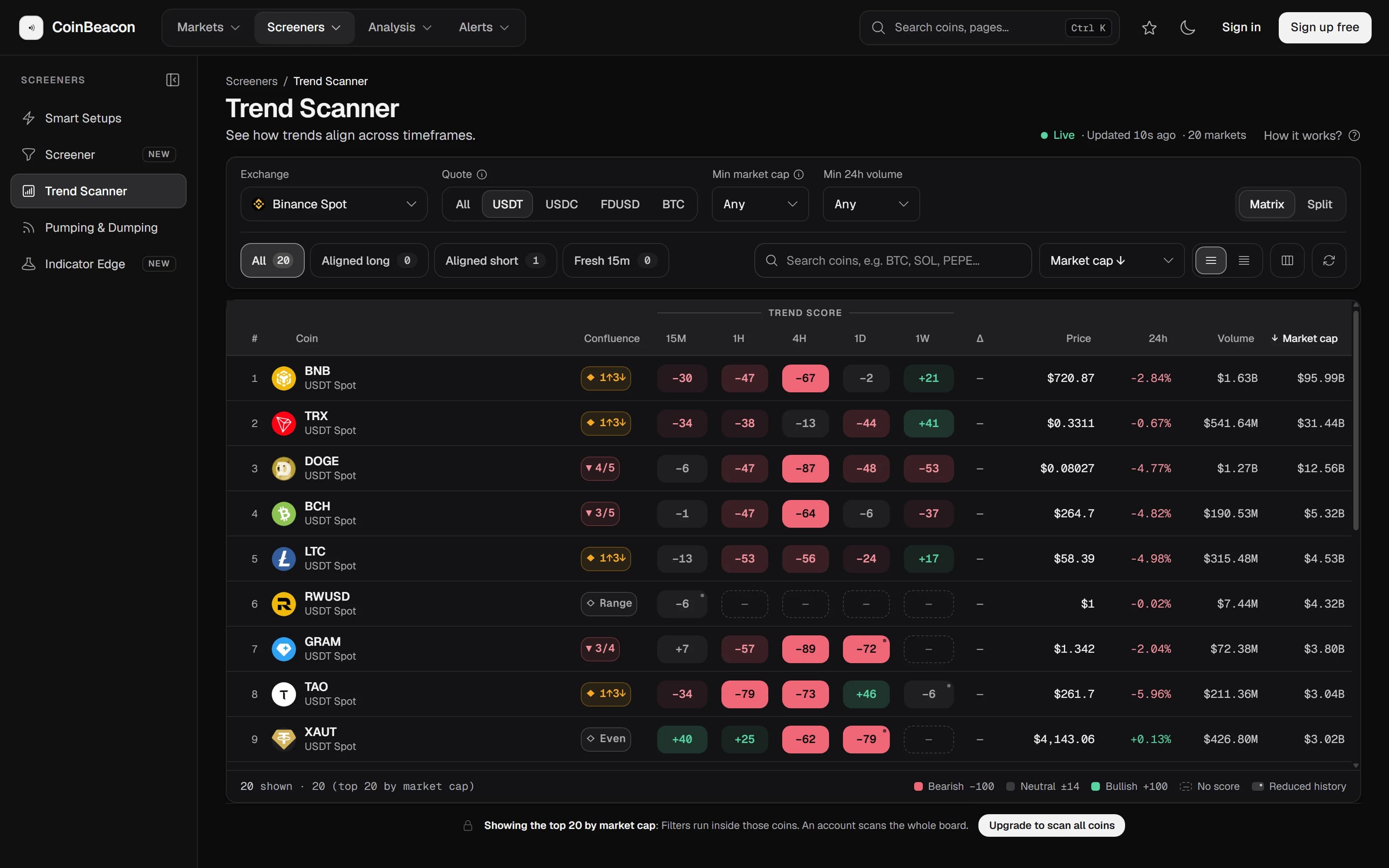Open Indicator Edge in sidebar
The width and height of the screenshot is (1389, 868).
(98, 264)
